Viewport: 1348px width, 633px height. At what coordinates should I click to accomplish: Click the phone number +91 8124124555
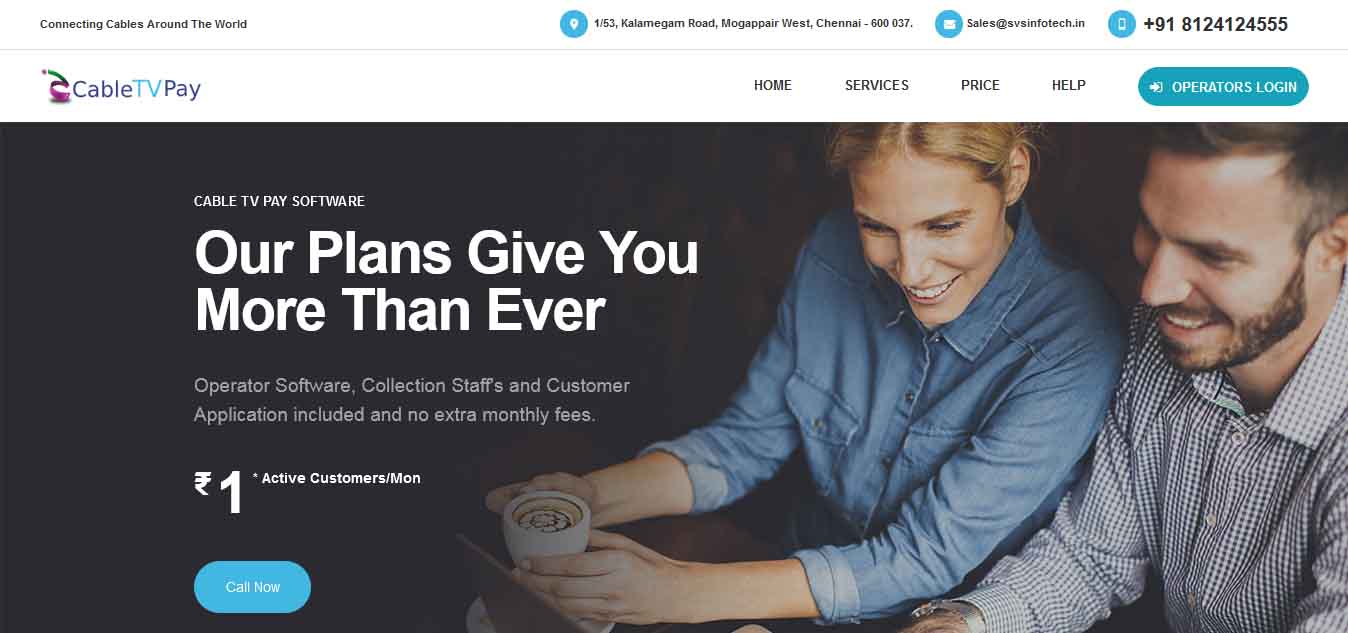[x=1215, y=24]
